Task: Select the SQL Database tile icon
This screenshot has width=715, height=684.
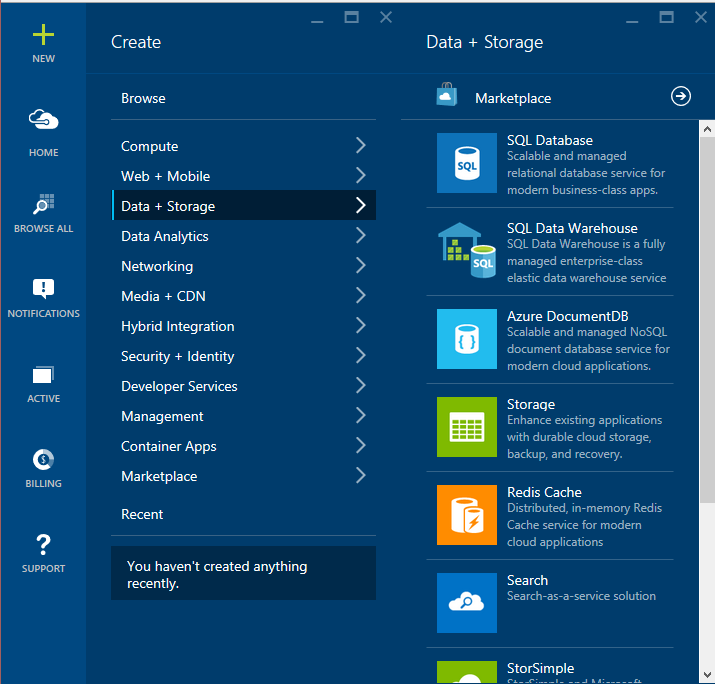Action: pyautogui.click(x=466, y=163)
